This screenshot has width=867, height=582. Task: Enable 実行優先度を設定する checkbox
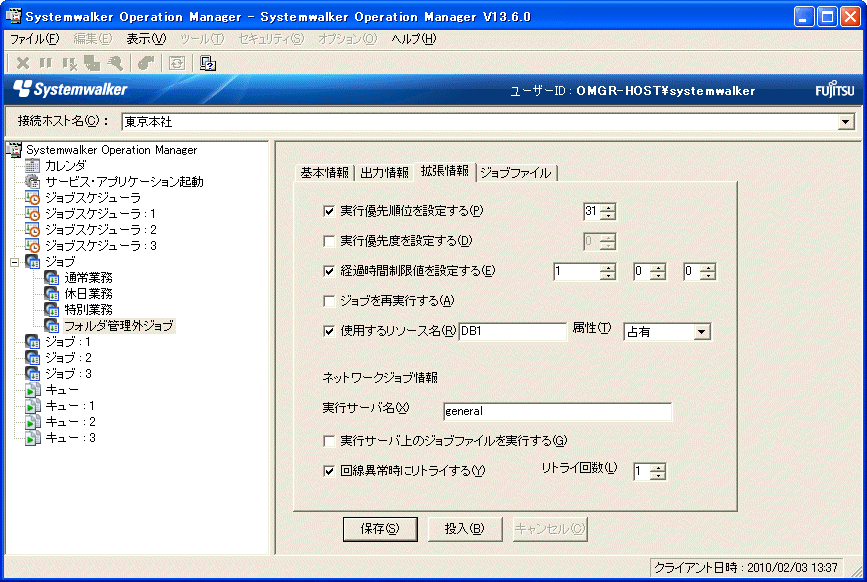click(329, 241)
